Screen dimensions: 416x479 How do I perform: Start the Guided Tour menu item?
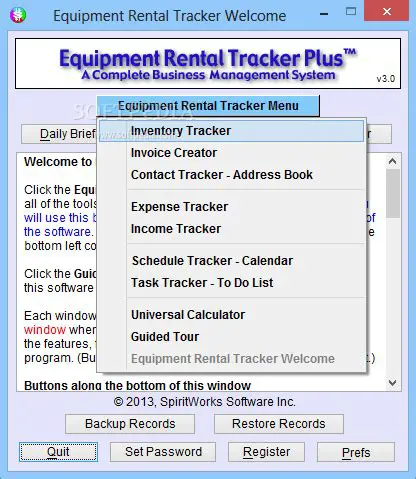[x=231, y=337]
